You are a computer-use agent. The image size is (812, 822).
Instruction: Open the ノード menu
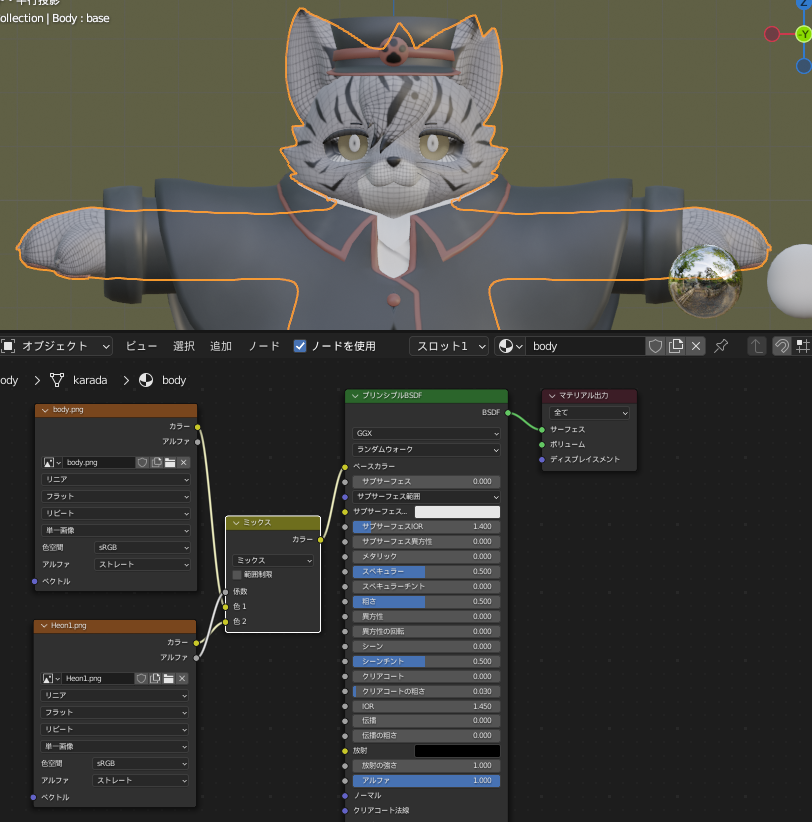[264, 346]
